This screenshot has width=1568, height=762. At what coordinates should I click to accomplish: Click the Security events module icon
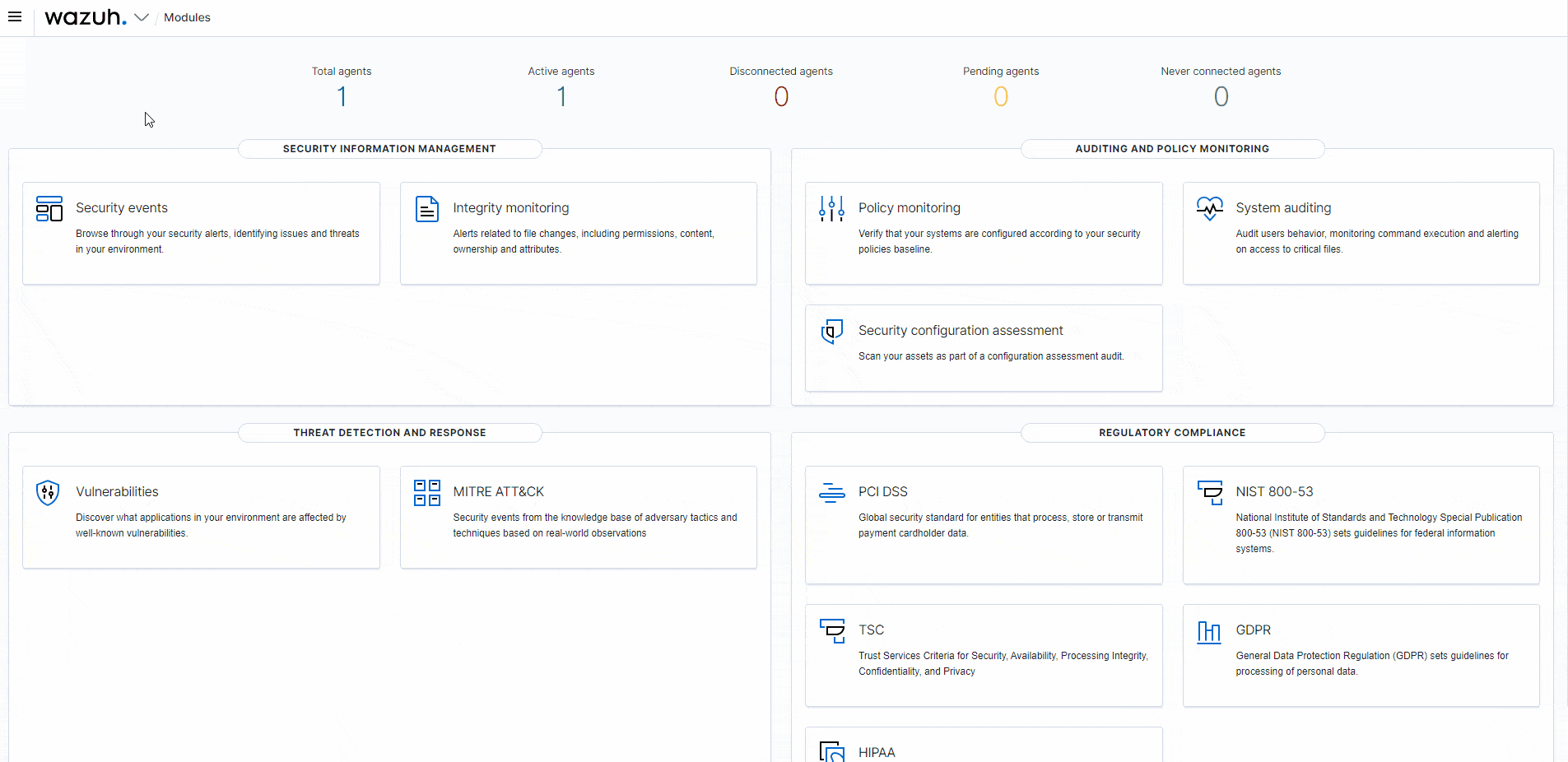49,209
